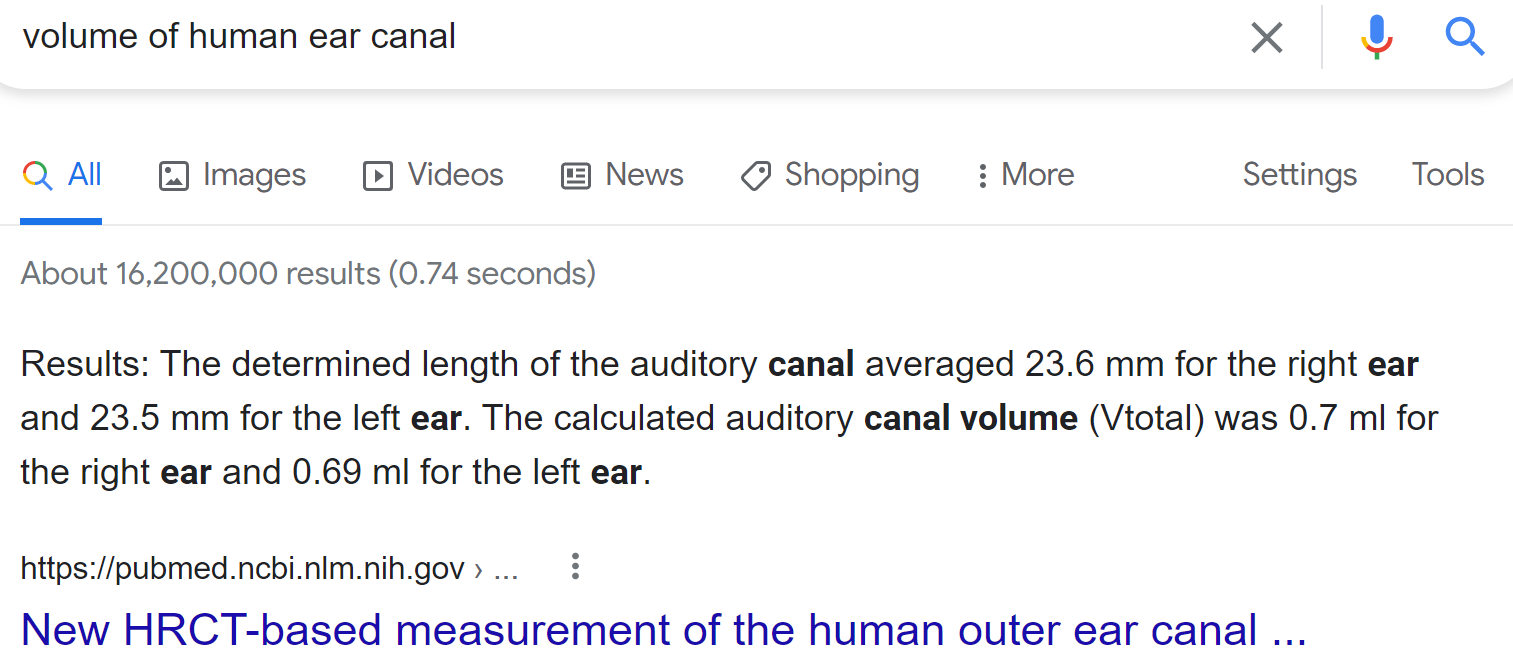1513x668 pixels.
Task: Start voice search with the microphone
Action: 1377,38
